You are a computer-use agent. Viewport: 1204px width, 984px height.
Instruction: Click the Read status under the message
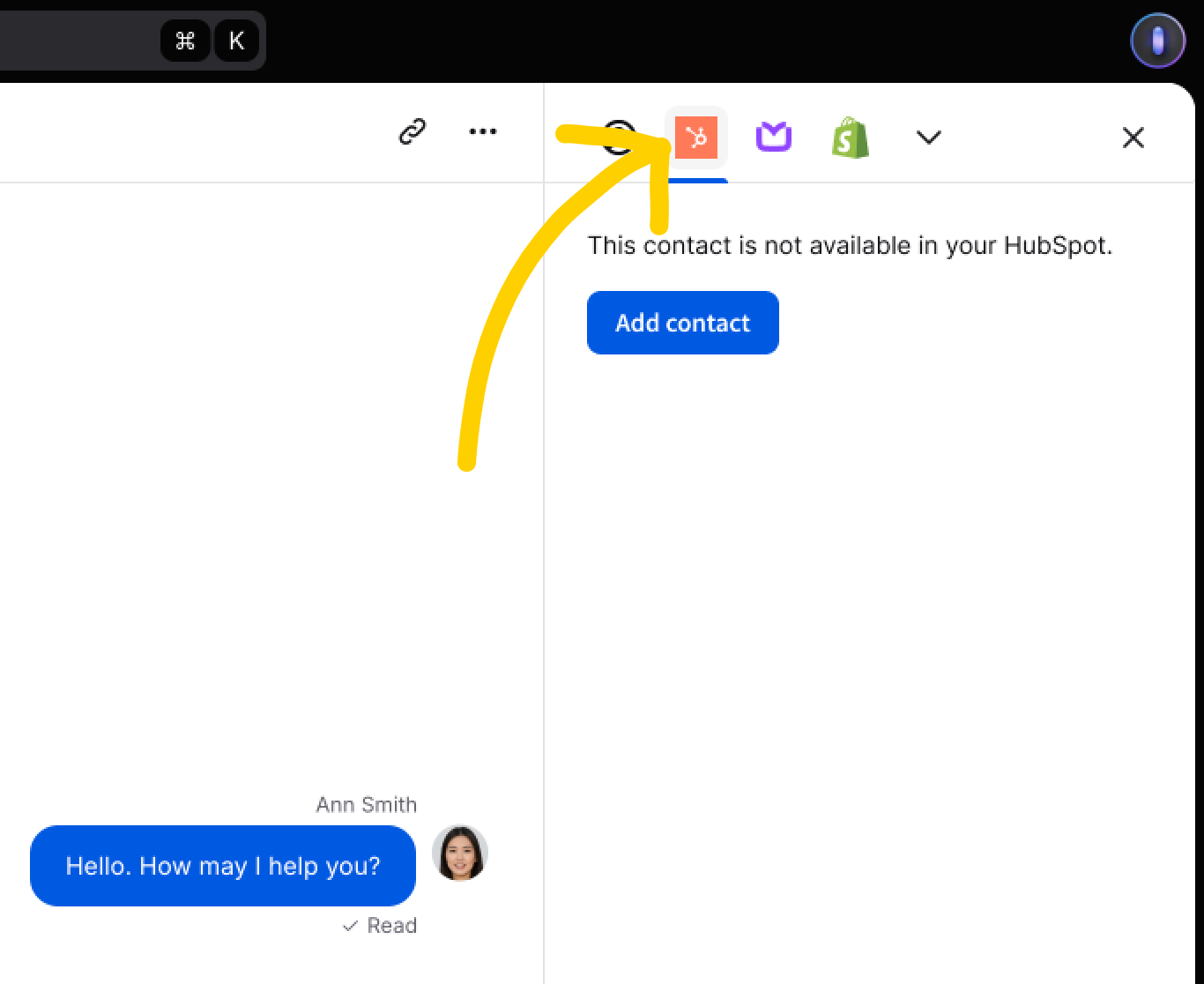pyautogui.click(x=380, y=926)
